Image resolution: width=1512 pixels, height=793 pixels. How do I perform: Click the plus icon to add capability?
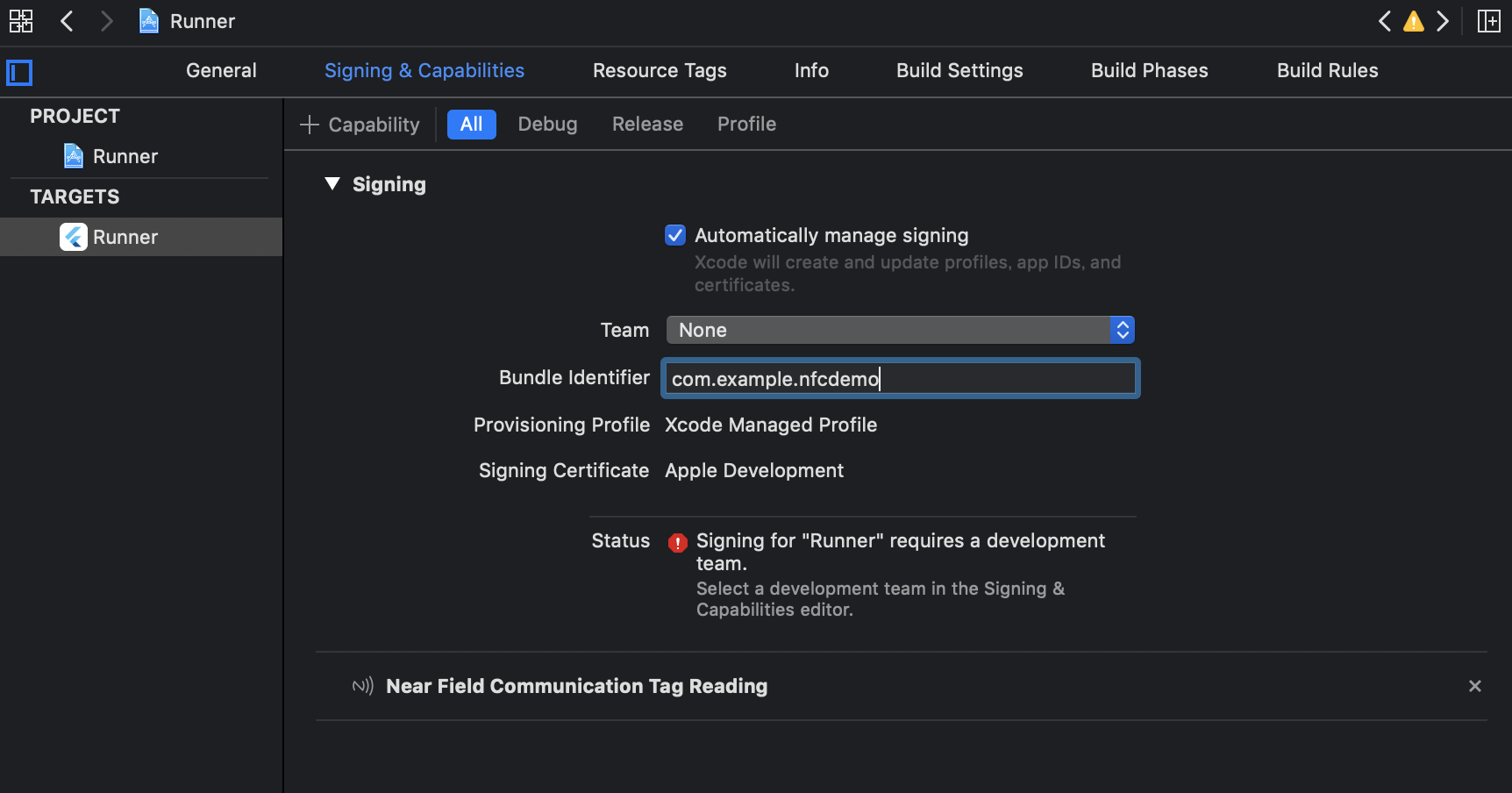point(309,125)
